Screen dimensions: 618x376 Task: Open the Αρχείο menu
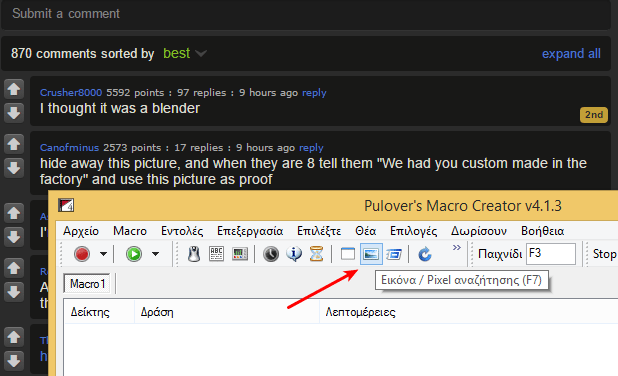point(81,231)
